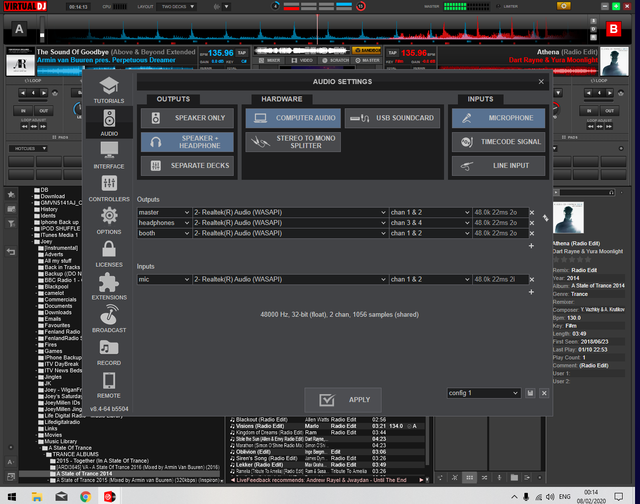The image size is (640, 504).
Task: Select Separate Decks output option
Action: pyautogui.click(x=187, y=166)
